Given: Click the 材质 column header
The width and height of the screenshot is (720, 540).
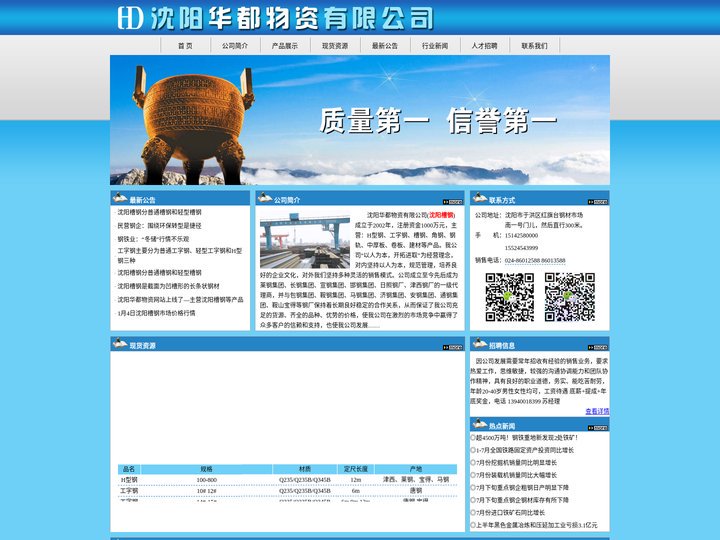Looking at the screenshot, I should [305, 469].
